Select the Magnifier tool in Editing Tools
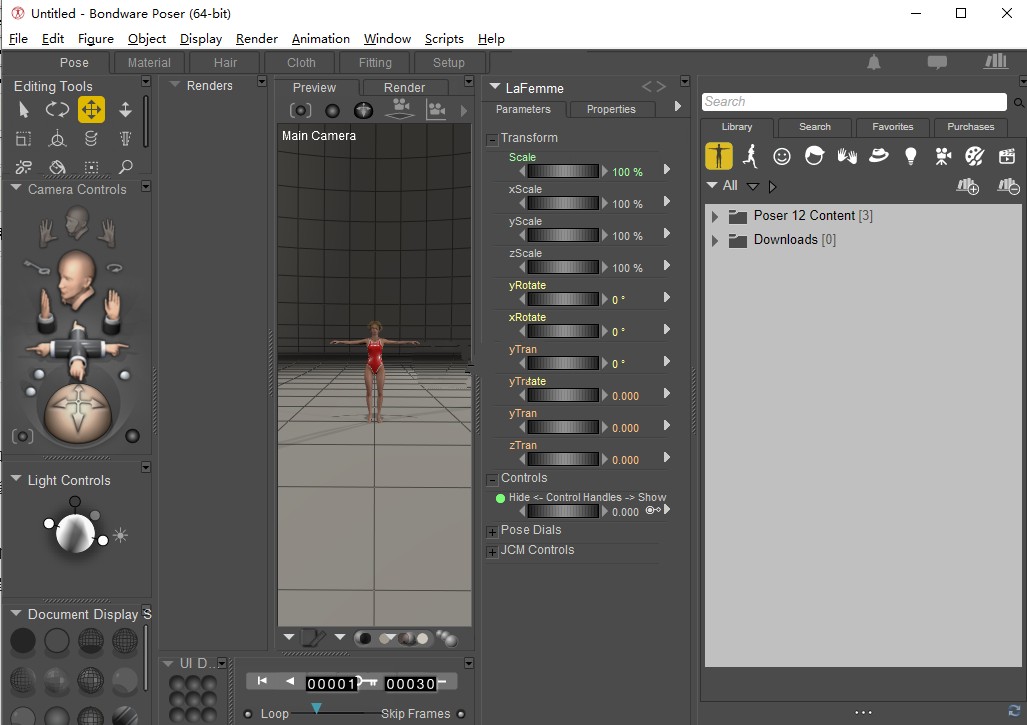The height and width of the screenshot is (725, 1027). (x=125, y=167)
